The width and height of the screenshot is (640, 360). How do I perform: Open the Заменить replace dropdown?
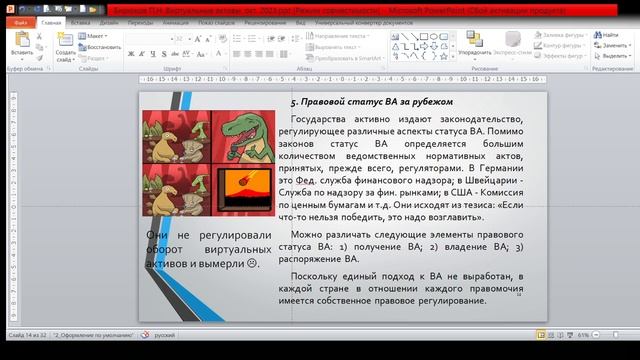613,45
